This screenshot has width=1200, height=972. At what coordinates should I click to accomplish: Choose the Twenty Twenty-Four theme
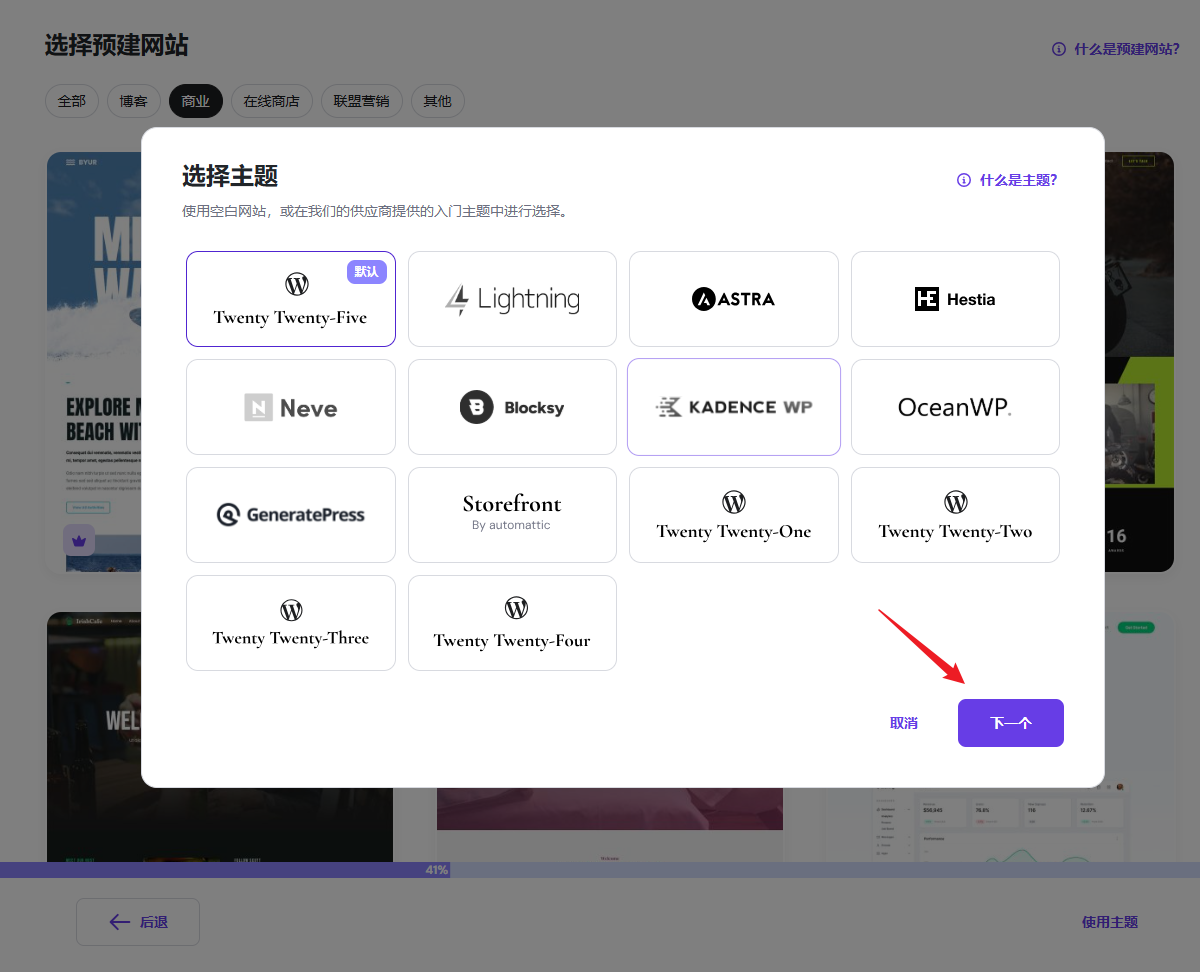coord(512,623)
